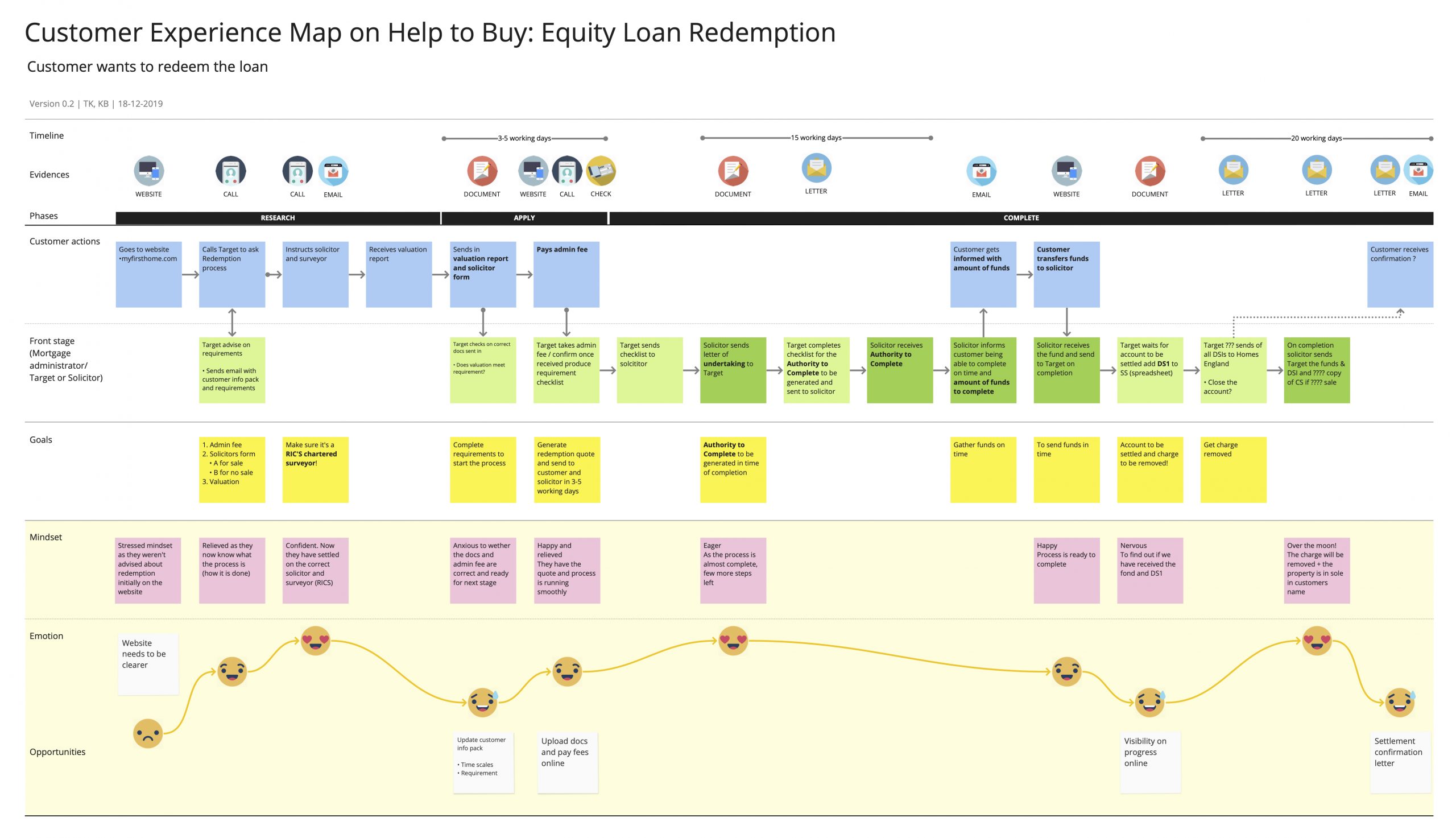Select 'Customer receives confirmation ?' note
The image size is (1456, 838).
(1400, 275)
